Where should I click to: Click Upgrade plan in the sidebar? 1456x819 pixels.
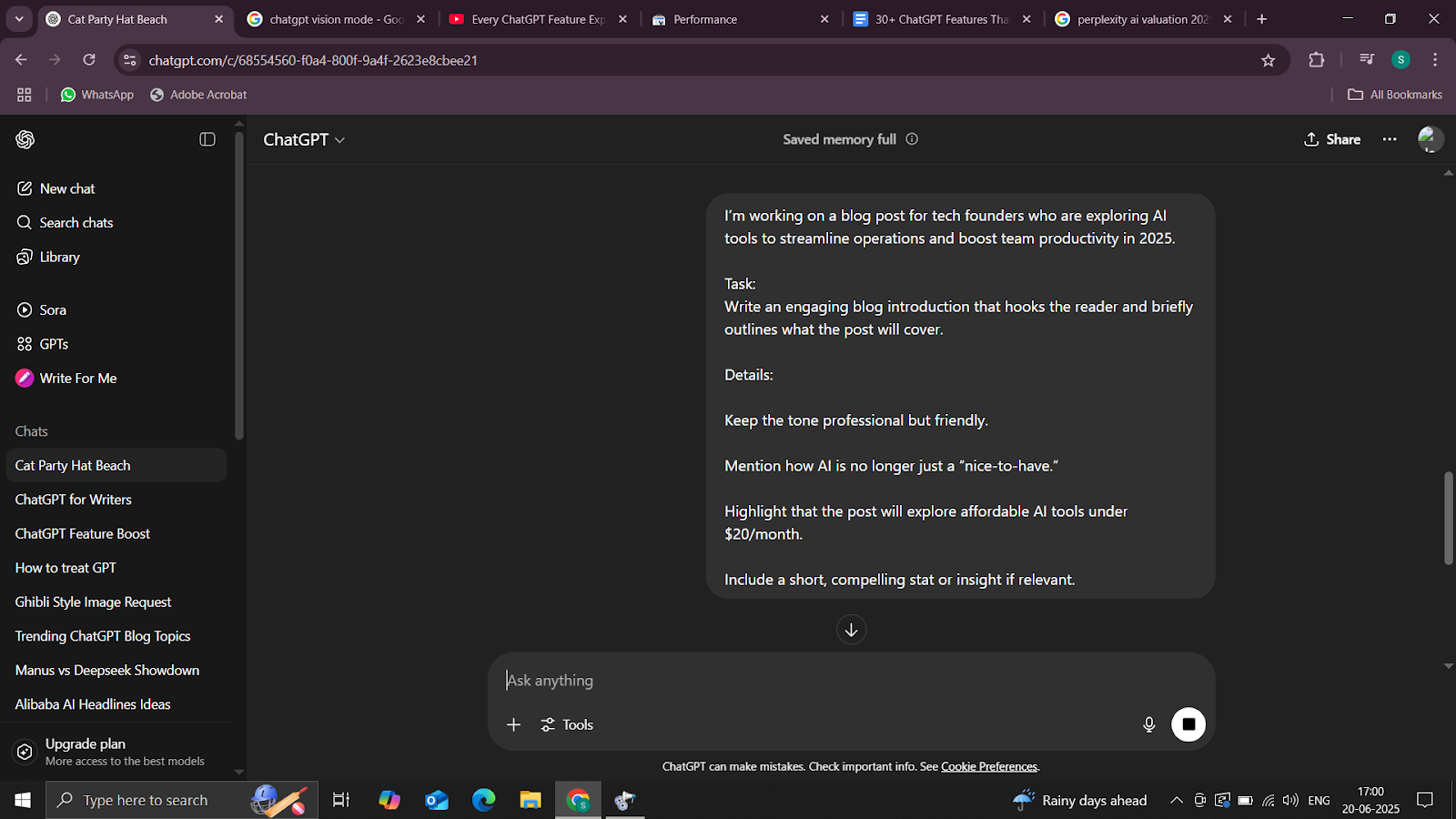coord(116,752)
